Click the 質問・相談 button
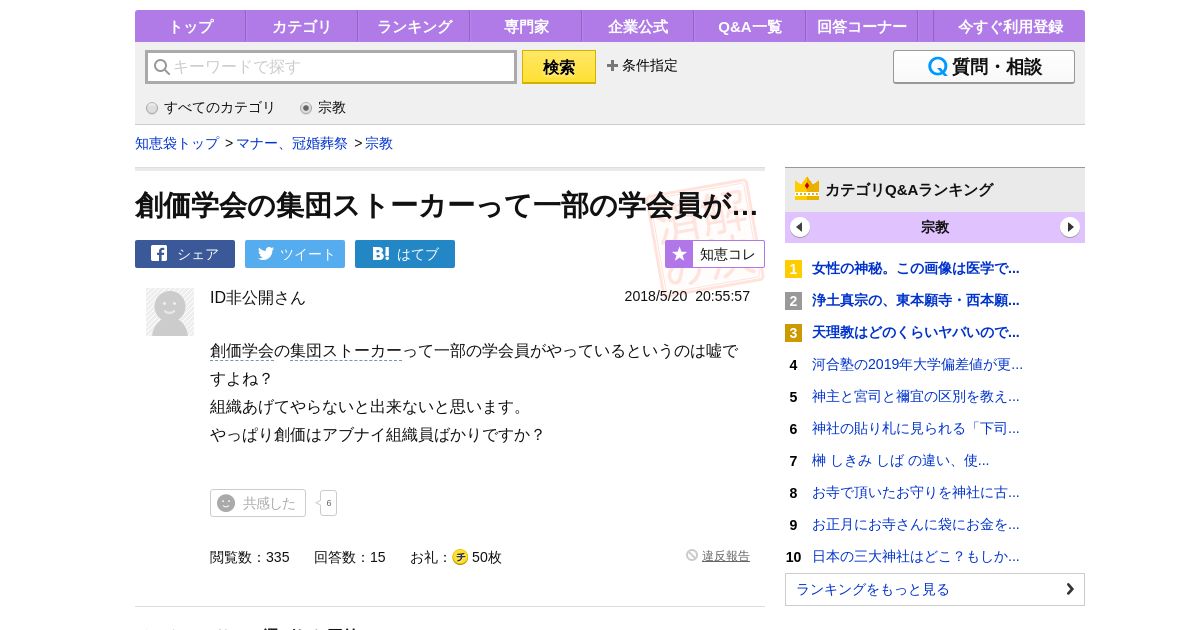 coord(984,67)
